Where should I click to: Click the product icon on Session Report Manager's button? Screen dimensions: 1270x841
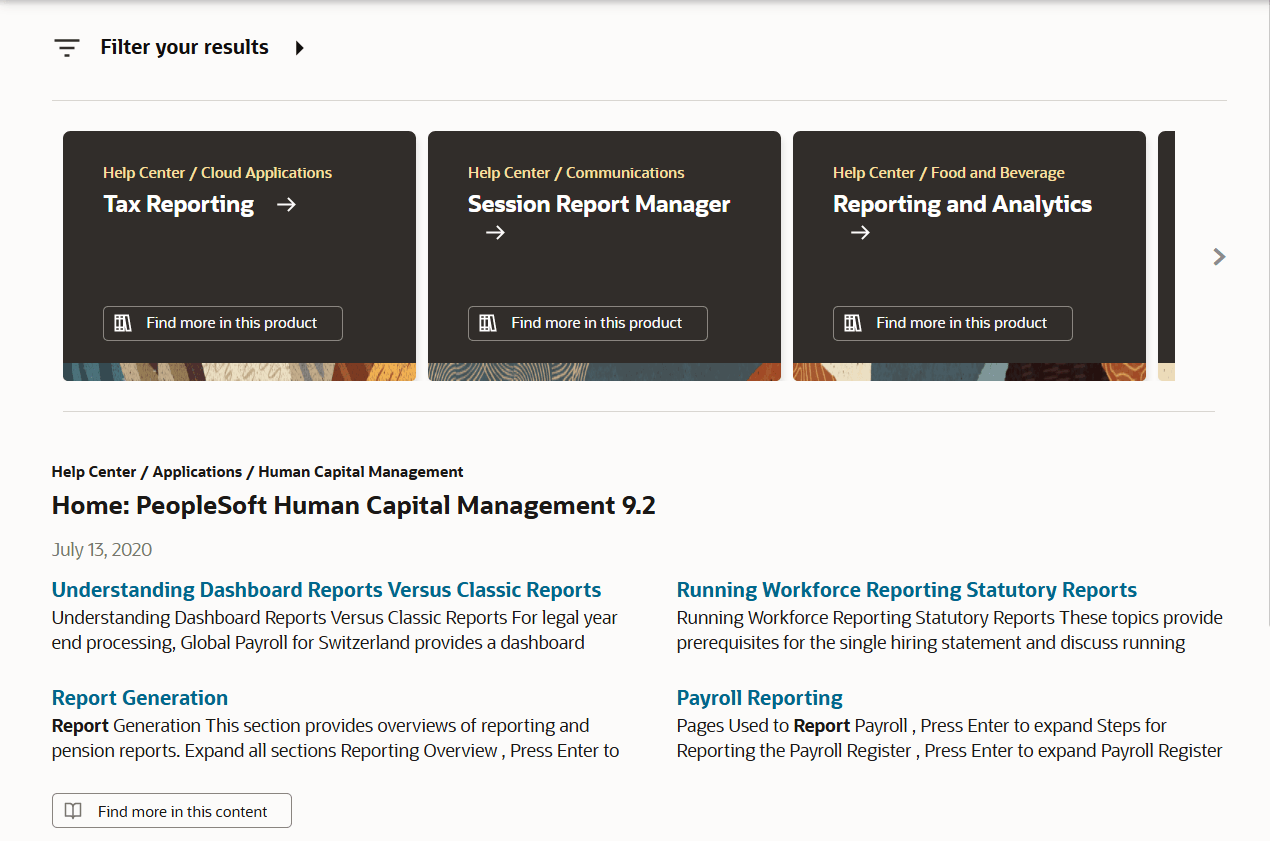tap(488, 322)
